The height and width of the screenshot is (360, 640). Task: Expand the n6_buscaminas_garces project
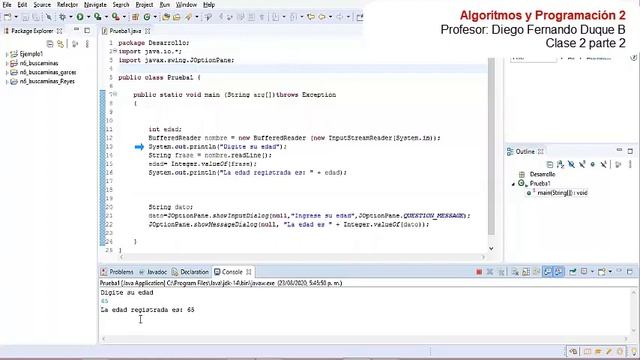pyautogui.click(x=7, y=73)
